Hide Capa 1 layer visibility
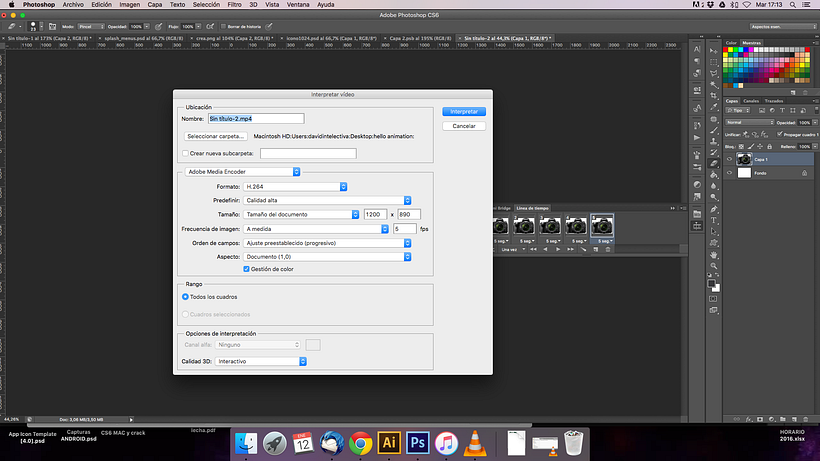This screenshot has height=461, width=820. [730, 159]
